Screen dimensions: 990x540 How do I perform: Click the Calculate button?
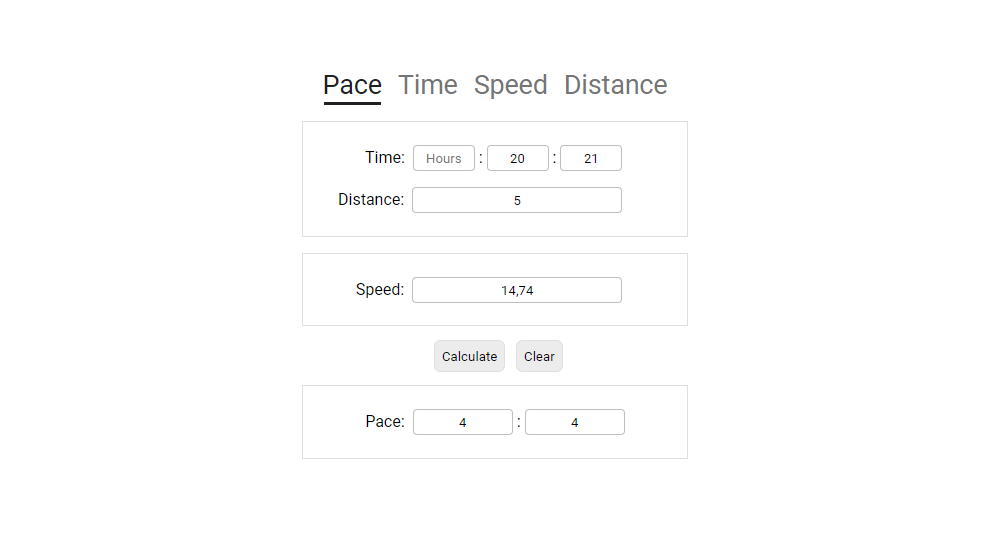469,356
